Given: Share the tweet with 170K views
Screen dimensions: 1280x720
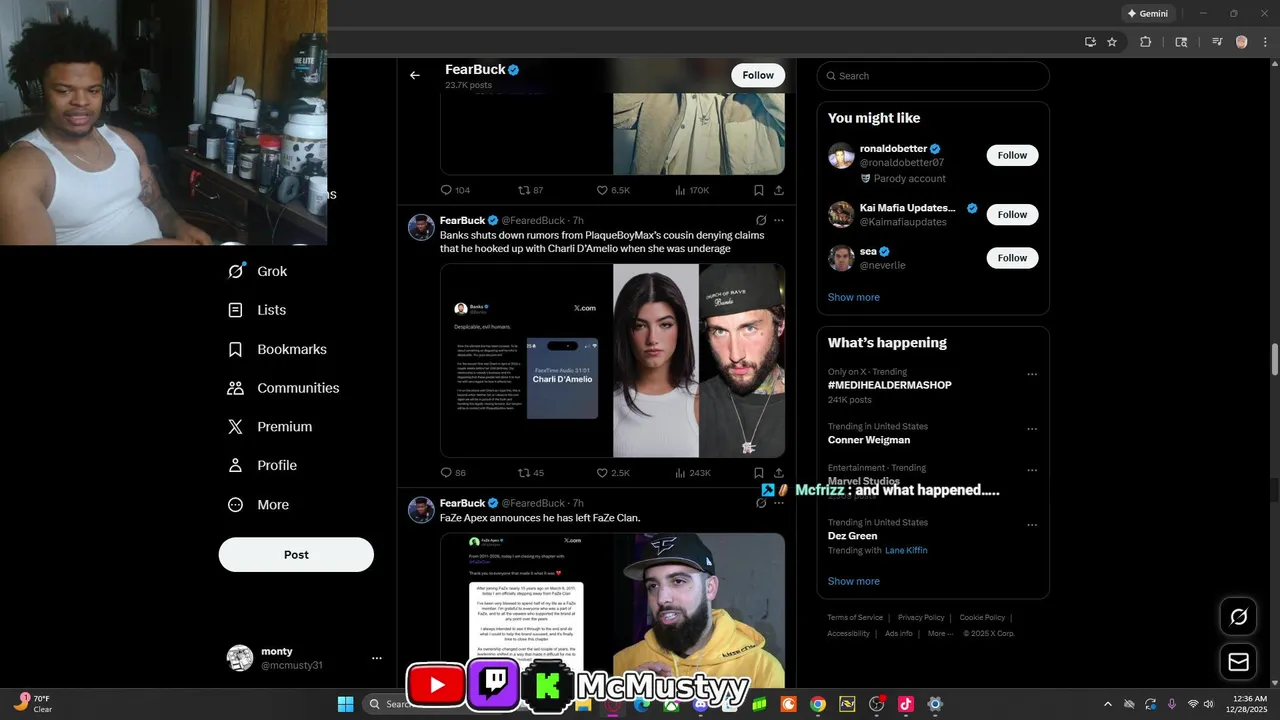Looking at the screenshot, I should click(779, 190).
